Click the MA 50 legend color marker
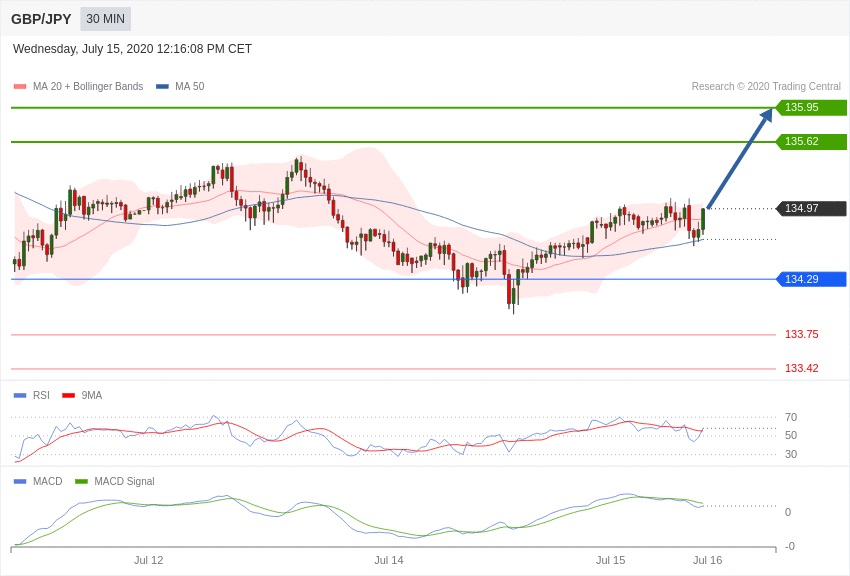The height and width of the screenshot is (576, 850). [162, 87]
